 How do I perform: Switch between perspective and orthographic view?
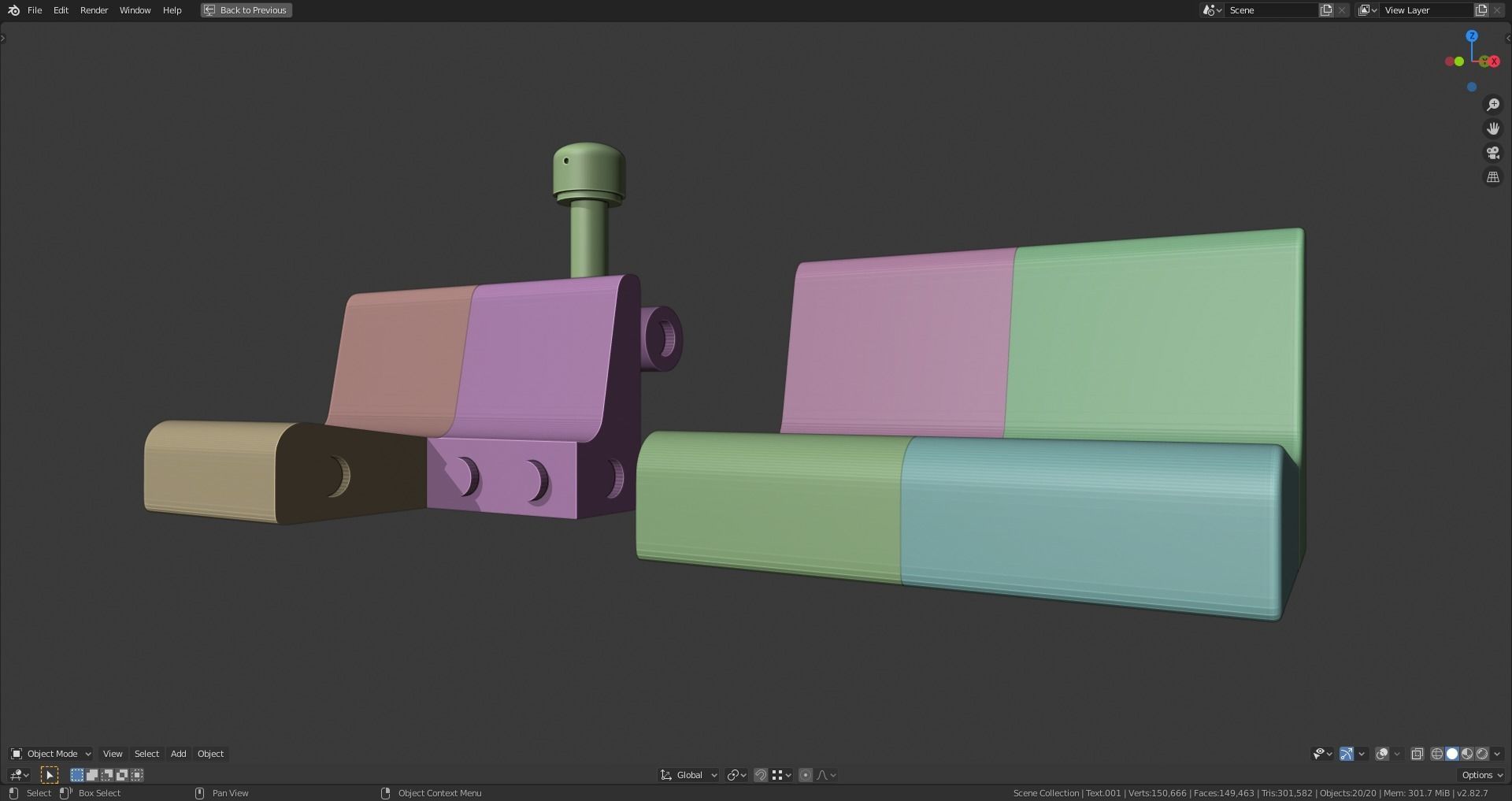(1493, 177)
